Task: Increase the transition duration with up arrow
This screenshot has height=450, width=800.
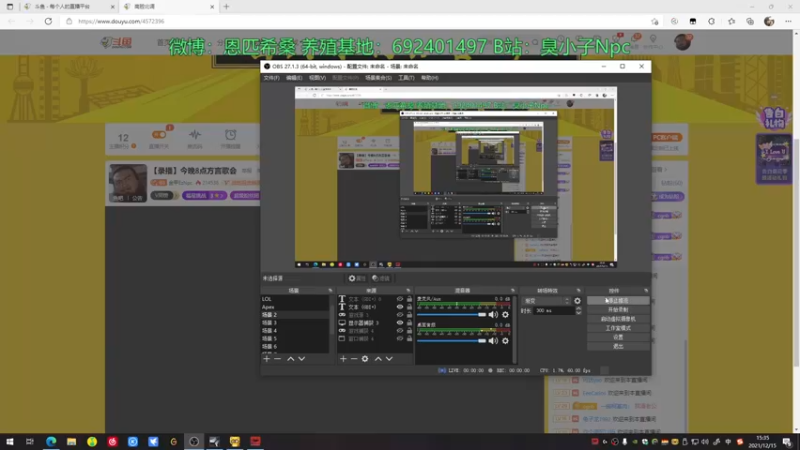Action: (578, 309)
